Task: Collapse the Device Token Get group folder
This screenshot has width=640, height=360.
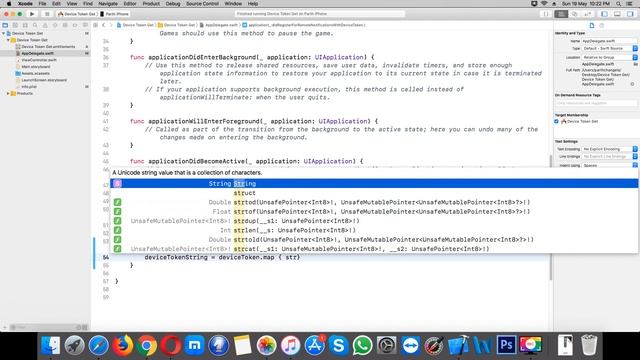Action: [x=8, y=40]
